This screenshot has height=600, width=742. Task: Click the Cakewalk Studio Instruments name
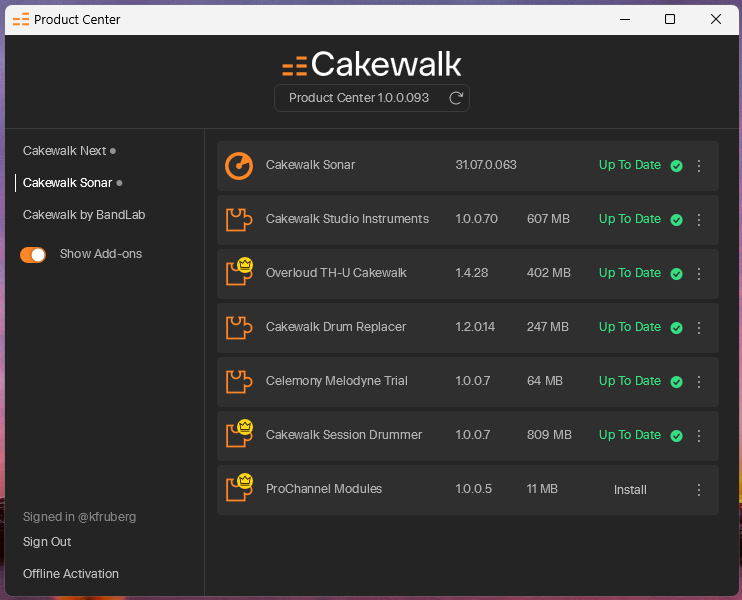click(347, 219)
